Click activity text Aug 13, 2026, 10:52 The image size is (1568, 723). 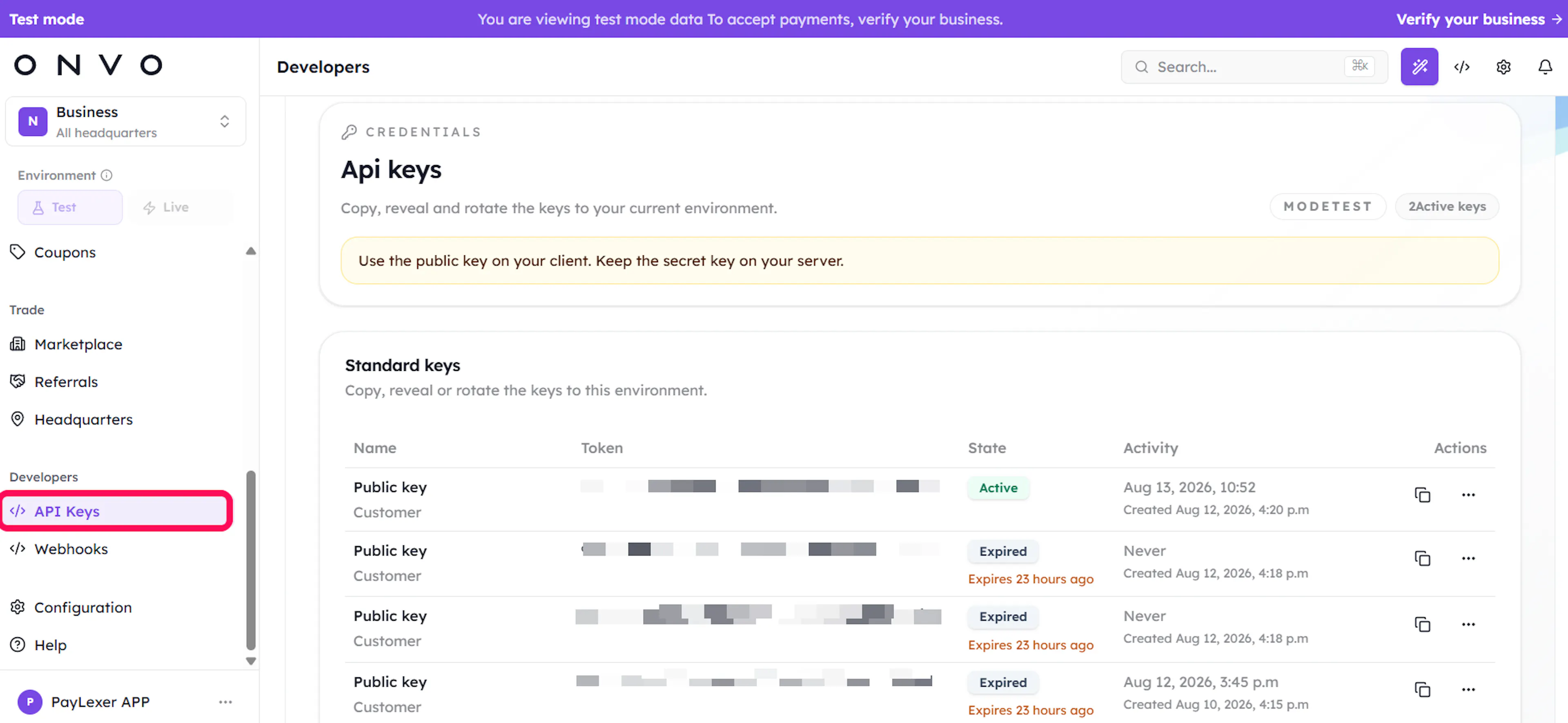click(1189, 487)
